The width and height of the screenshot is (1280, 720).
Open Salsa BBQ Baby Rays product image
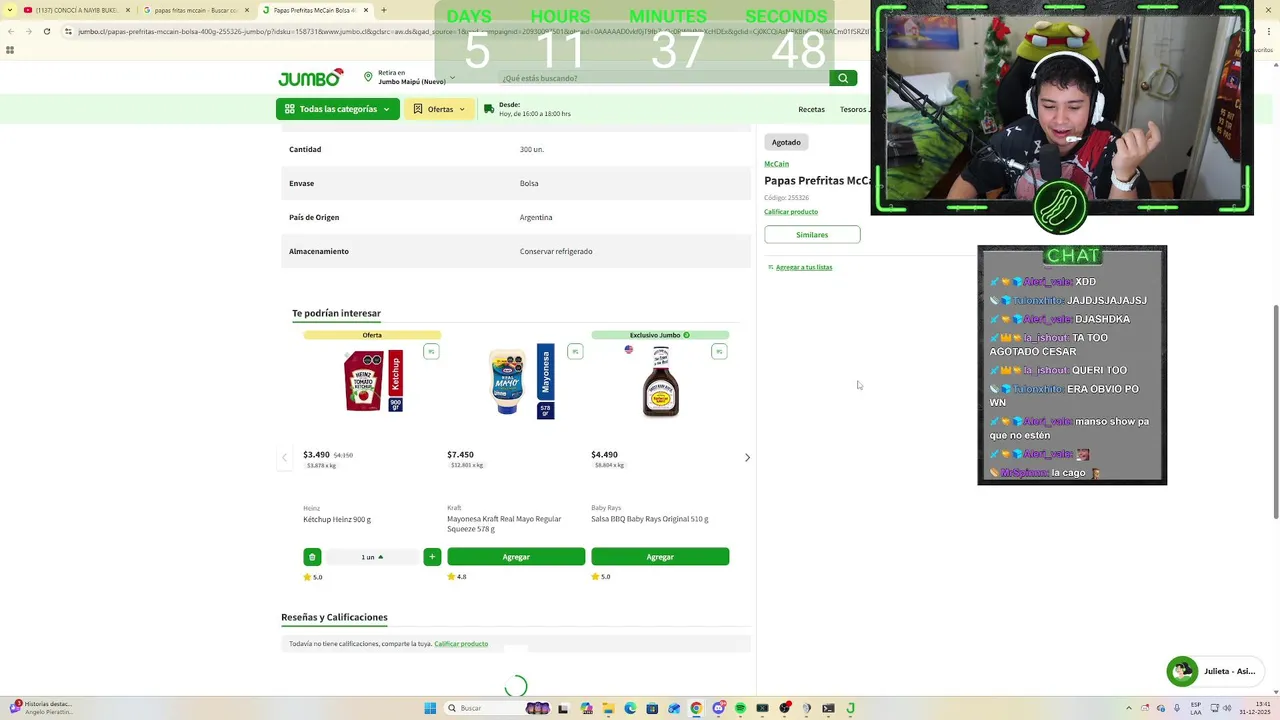(660, 381)
